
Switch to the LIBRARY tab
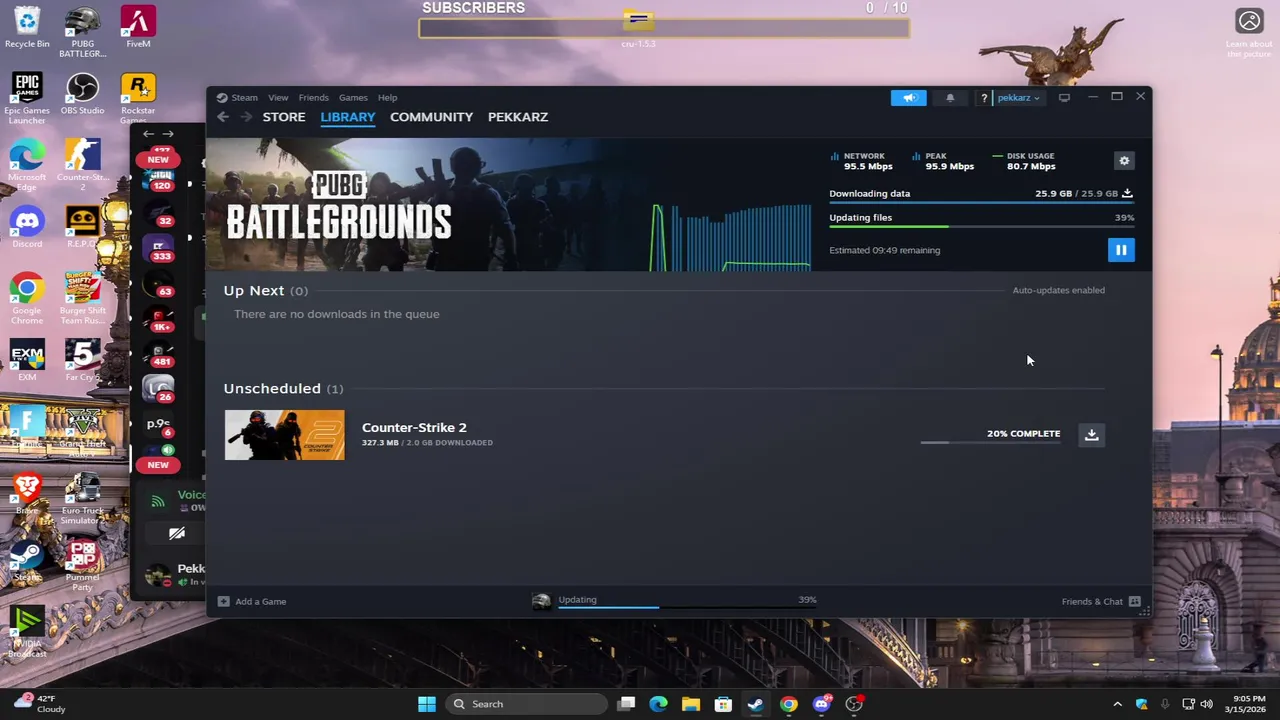click(348, 117)
